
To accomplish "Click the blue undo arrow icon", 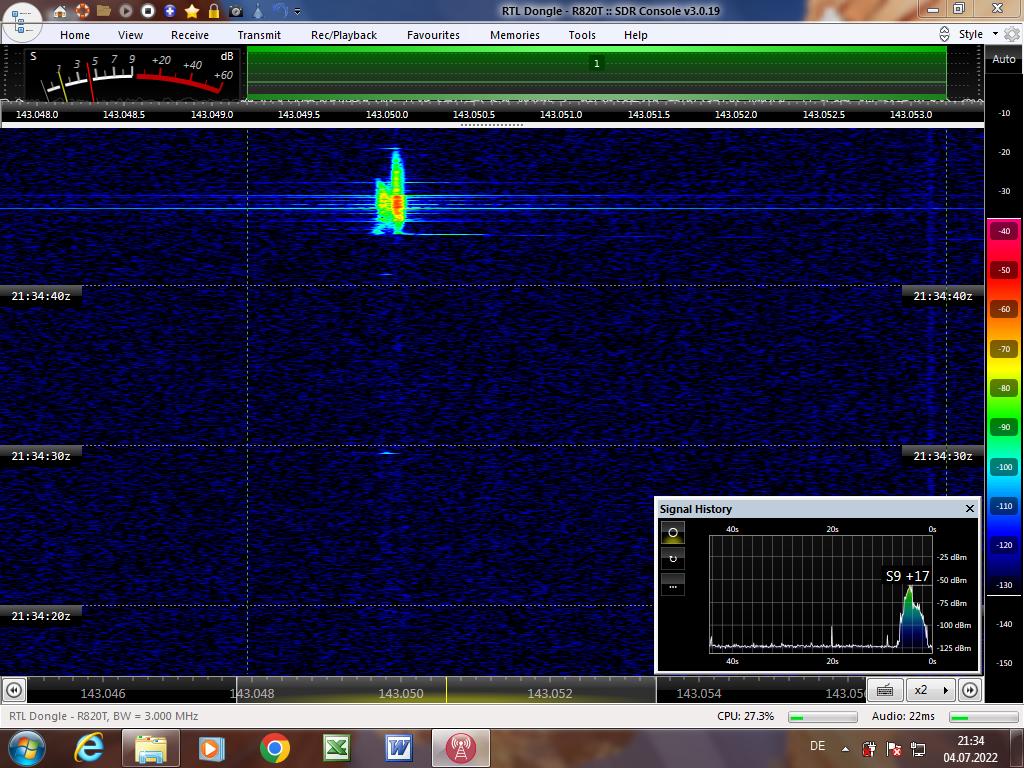I will point(280,10).
